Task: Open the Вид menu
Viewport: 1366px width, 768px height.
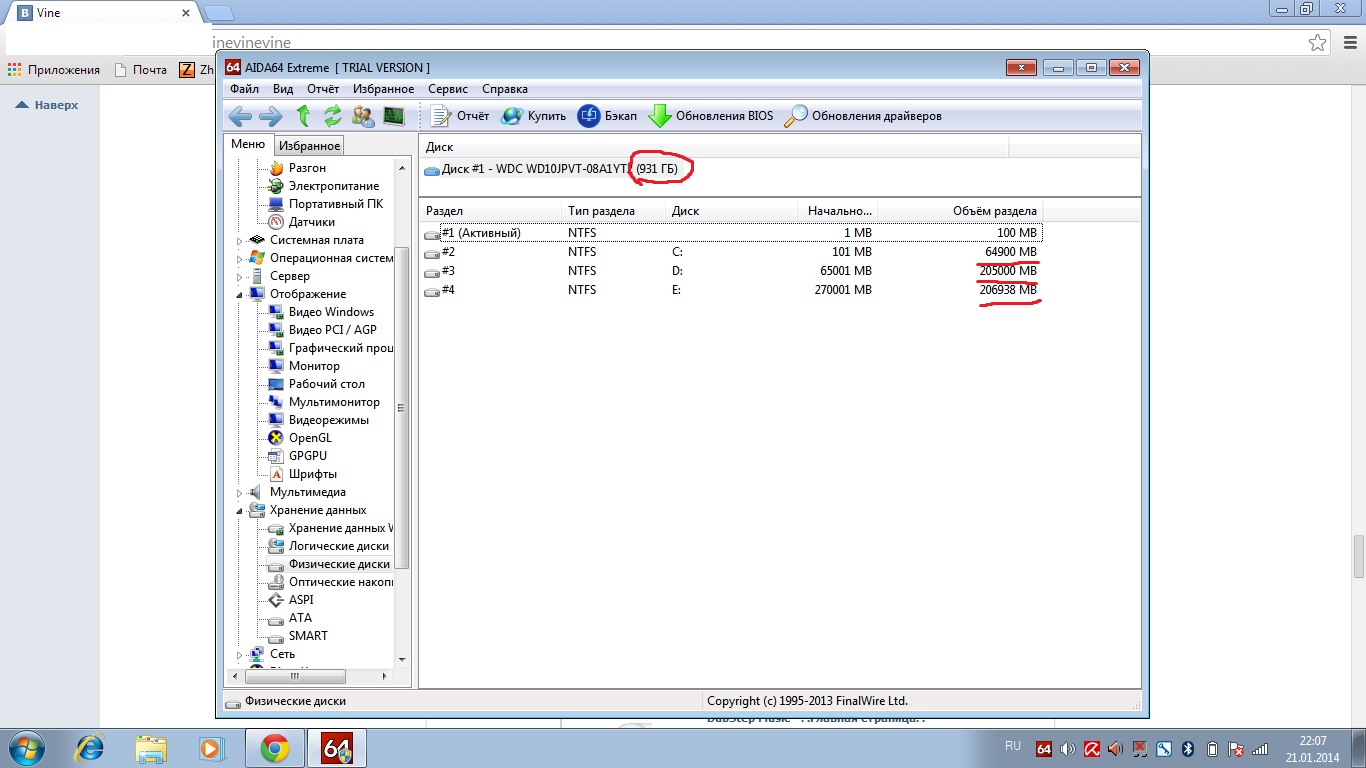Action: tap(283, 89)
